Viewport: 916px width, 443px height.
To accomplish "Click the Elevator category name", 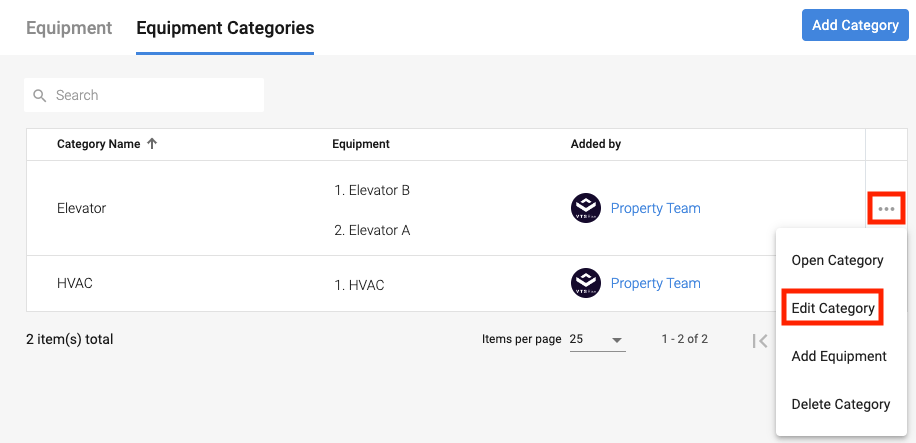I will 81,208.
